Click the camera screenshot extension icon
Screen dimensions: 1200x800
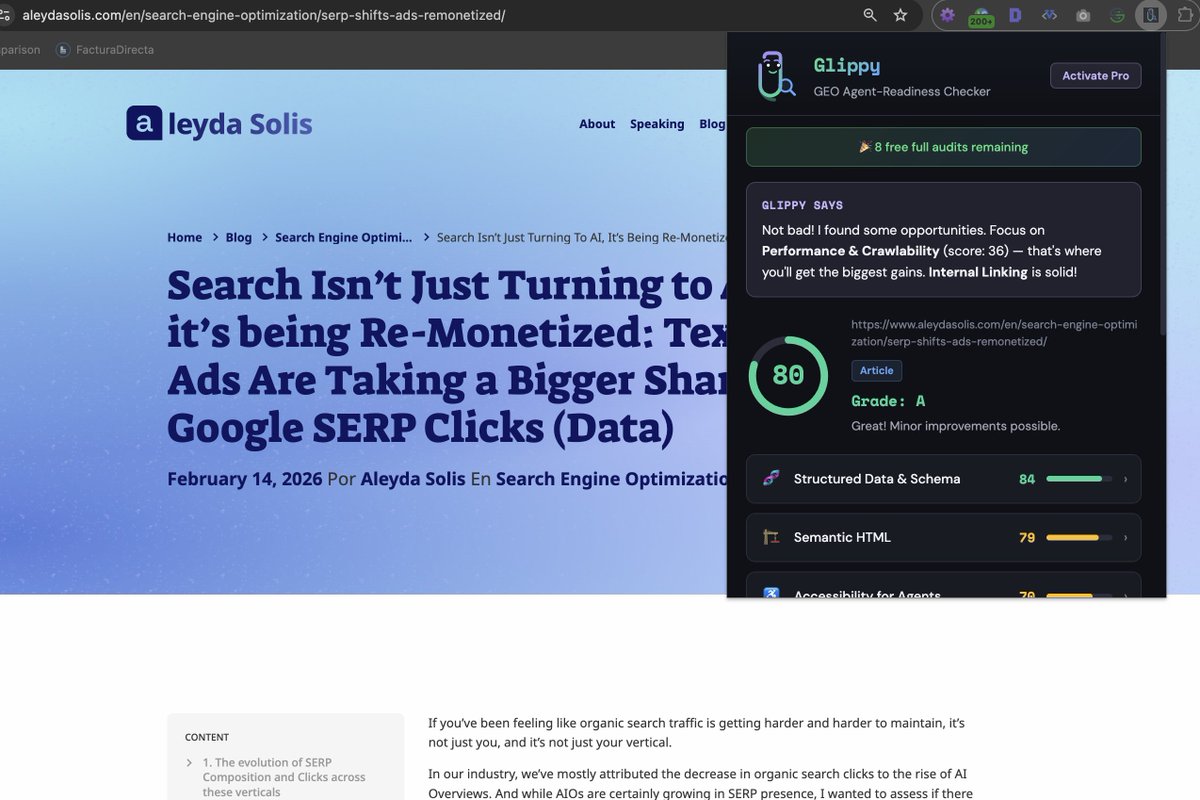tap(1082, 16)
